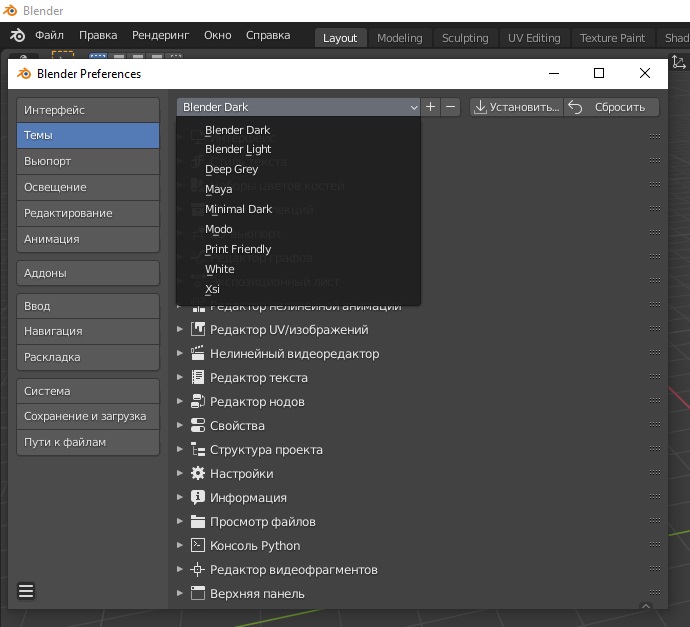The width and height of the screenshot is (690, 627).
Task: Expand the Редактор UV/изображений section
Action: coord(181,330)
